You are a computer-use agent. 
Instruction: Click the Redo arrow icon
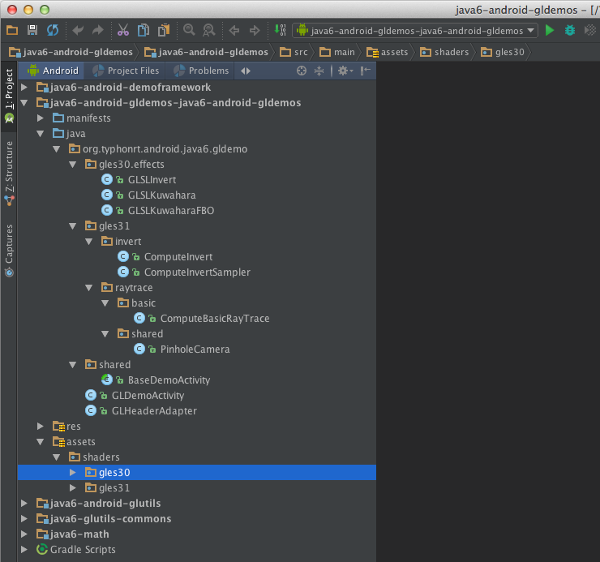[98, 30]
